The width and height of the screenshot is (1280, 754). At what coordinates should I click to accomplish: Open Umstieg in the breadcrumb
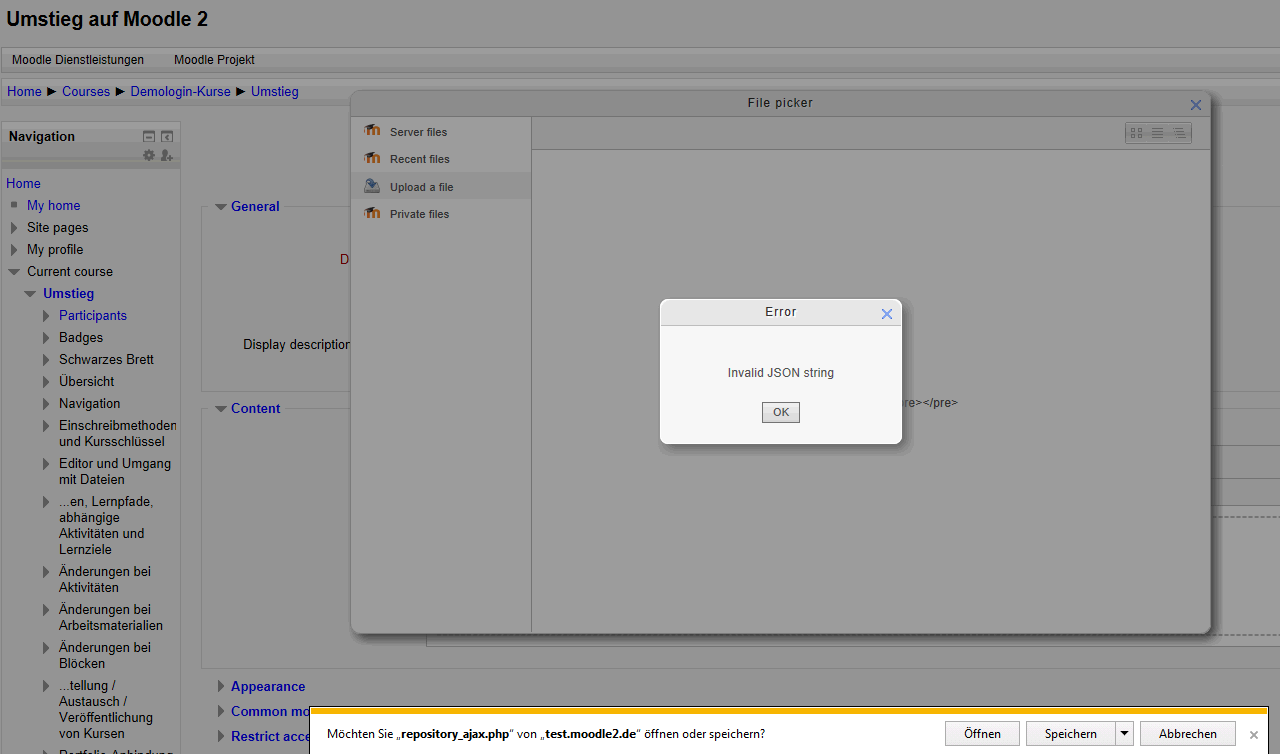click(274, 91)
